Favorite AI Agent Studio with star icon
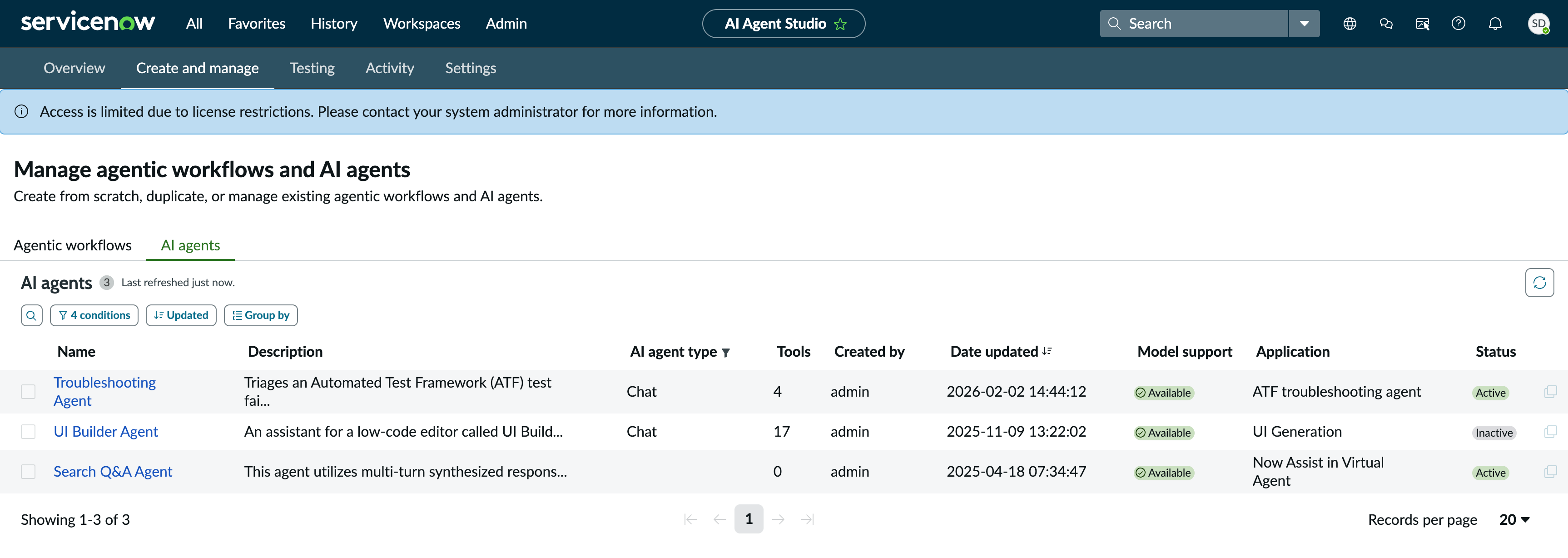 (841, 24)
